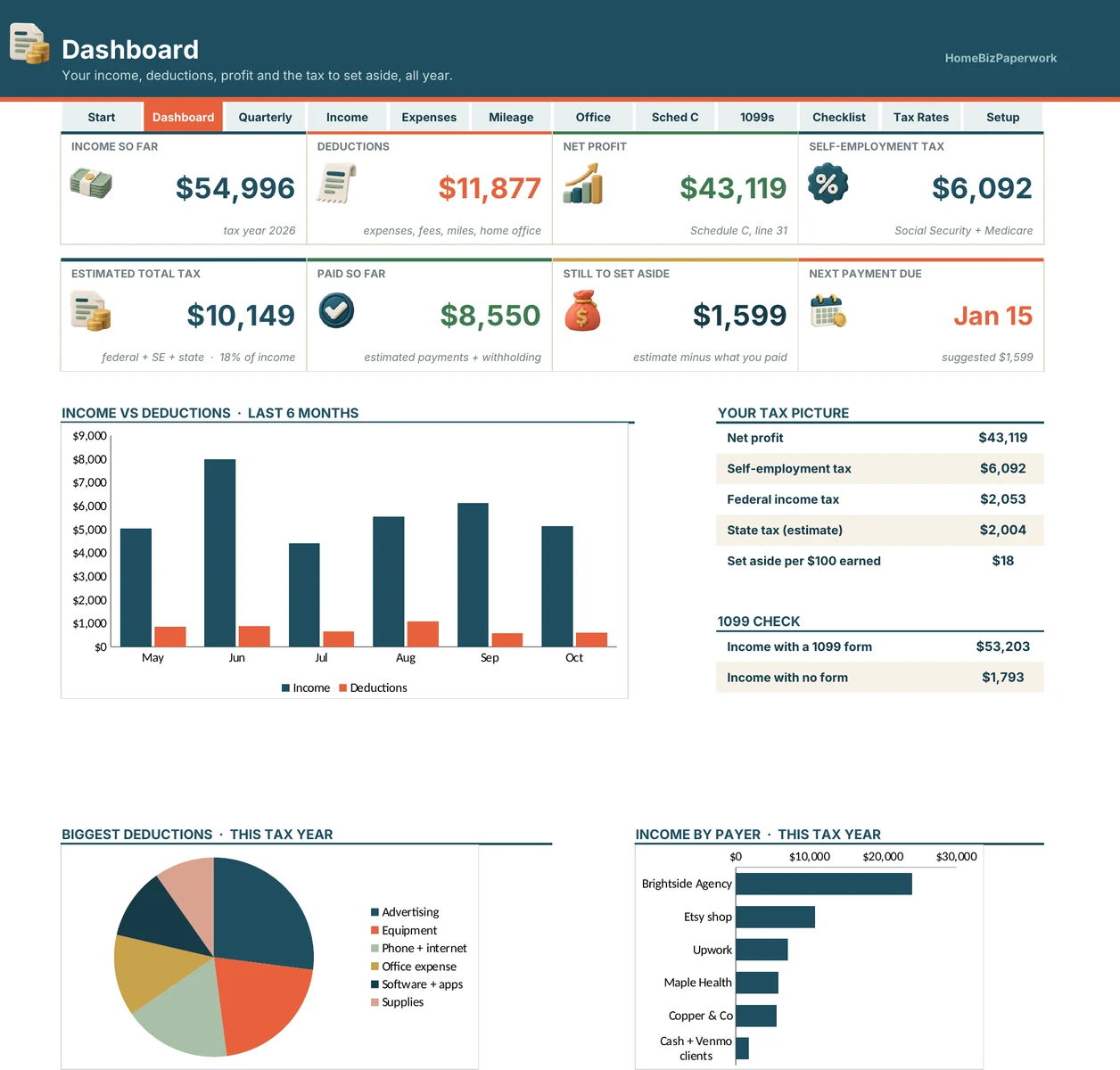Click the Schedule C, line 31 note
The height and width of the screenshot is (1070, 1120).
[x=739, y=230]
